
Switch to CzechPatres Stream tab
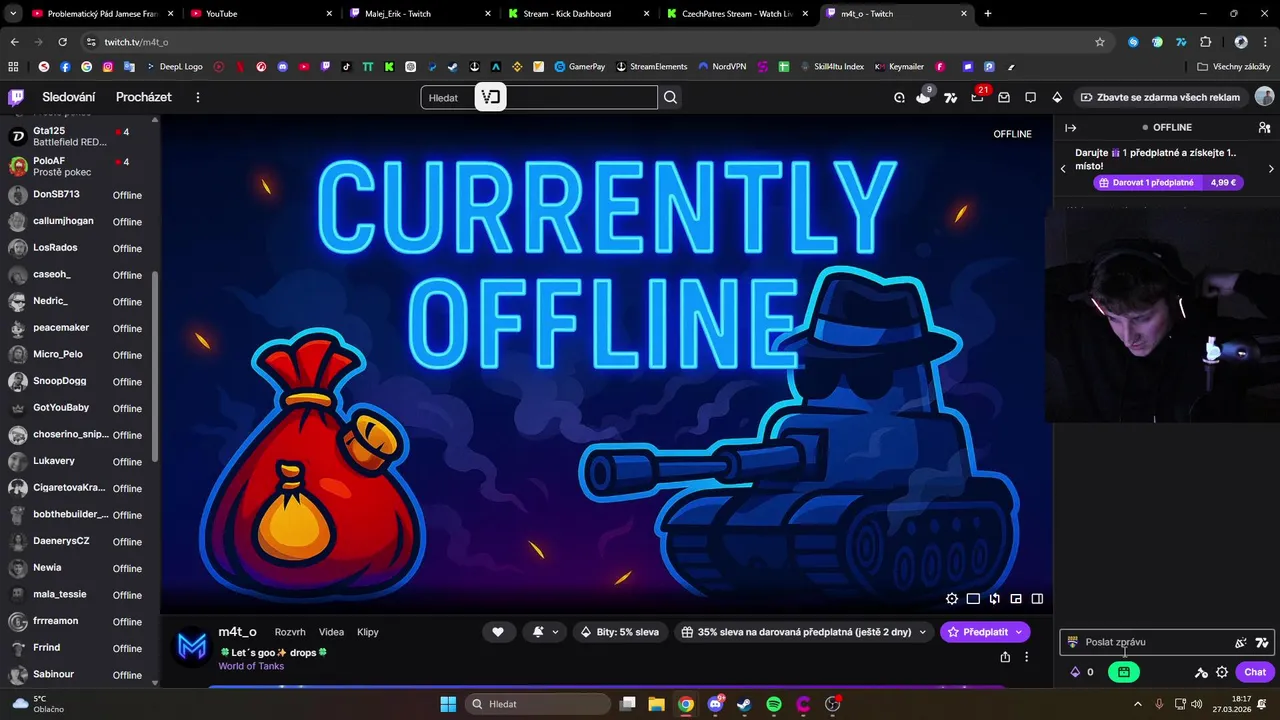point(737,13)
